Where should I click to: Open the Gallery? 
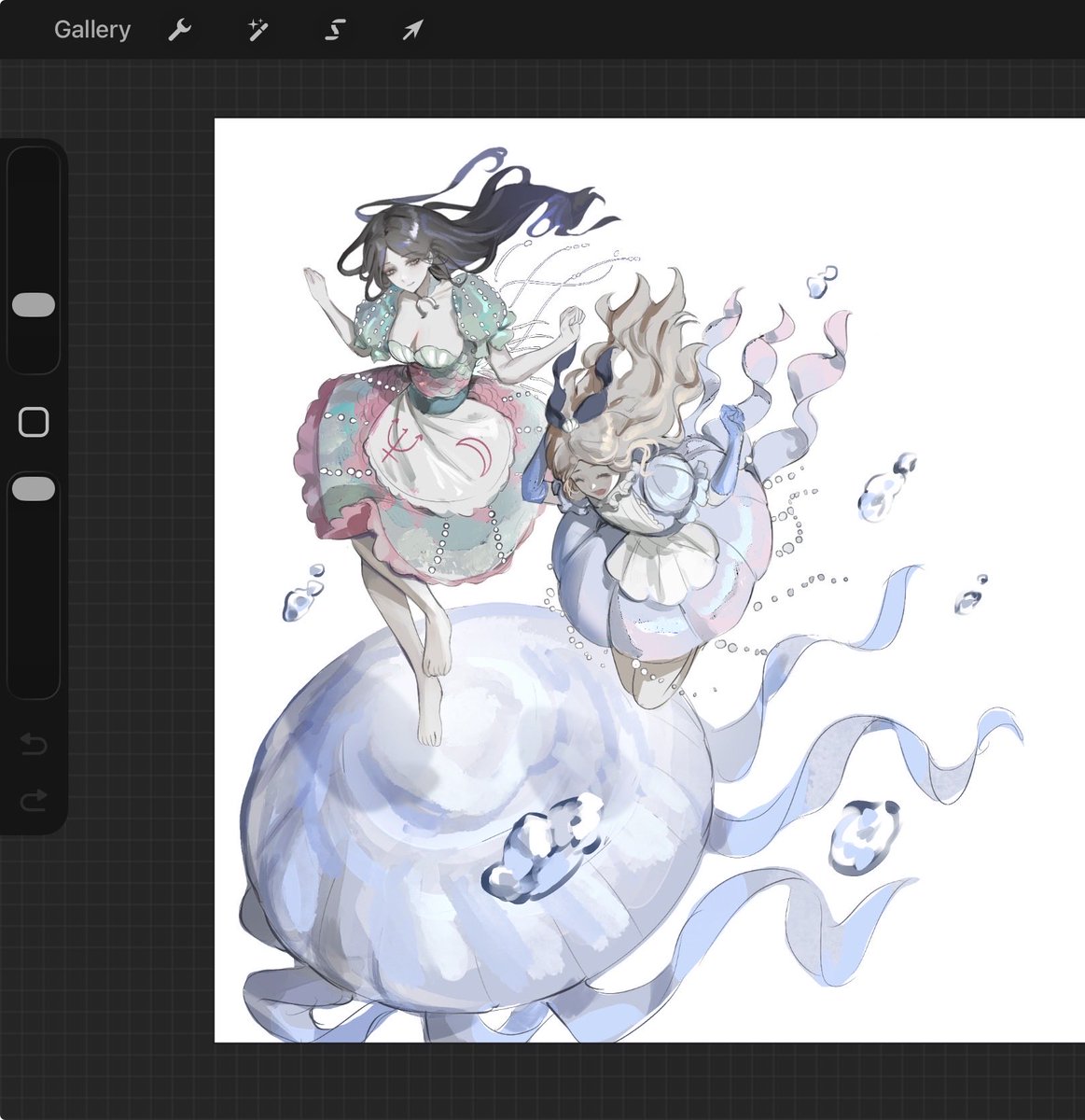click(91, 30)
